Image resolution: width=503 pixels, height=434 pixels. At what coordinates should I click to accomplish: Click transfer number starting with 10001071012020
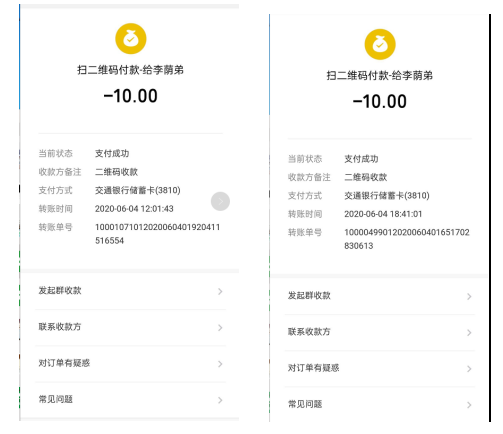pos(157,234)
